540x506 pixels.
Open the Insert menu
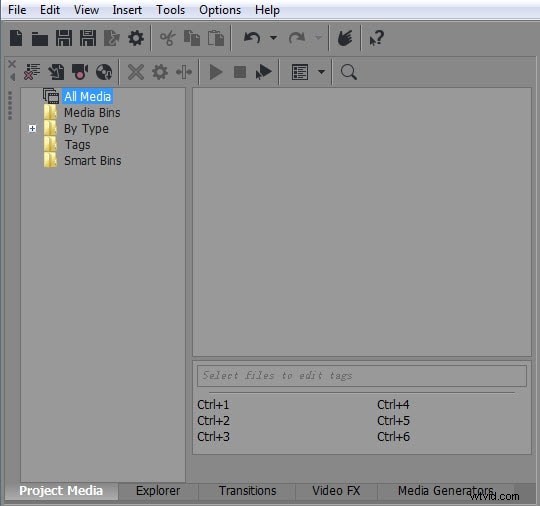click(x=127, y=10)
